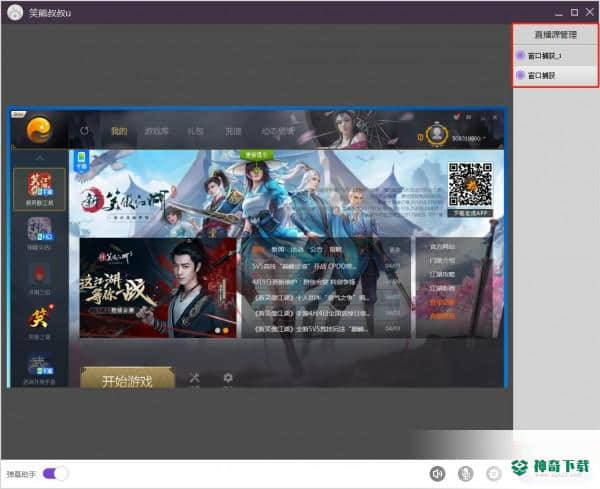Select the golden 笑 game icon in sidebar

pyautogui.click(x=39, y=321)
